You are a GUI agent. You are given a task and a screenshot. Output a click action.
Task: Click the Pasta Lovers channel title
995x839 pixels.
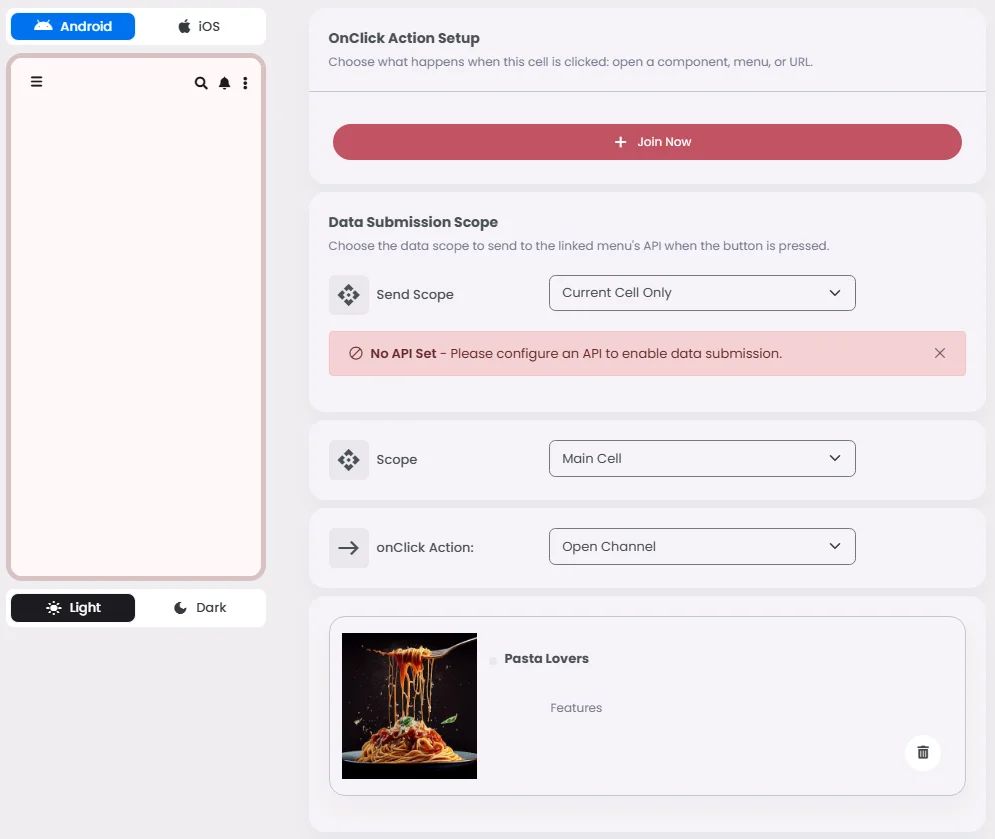[x=546, y=659]
